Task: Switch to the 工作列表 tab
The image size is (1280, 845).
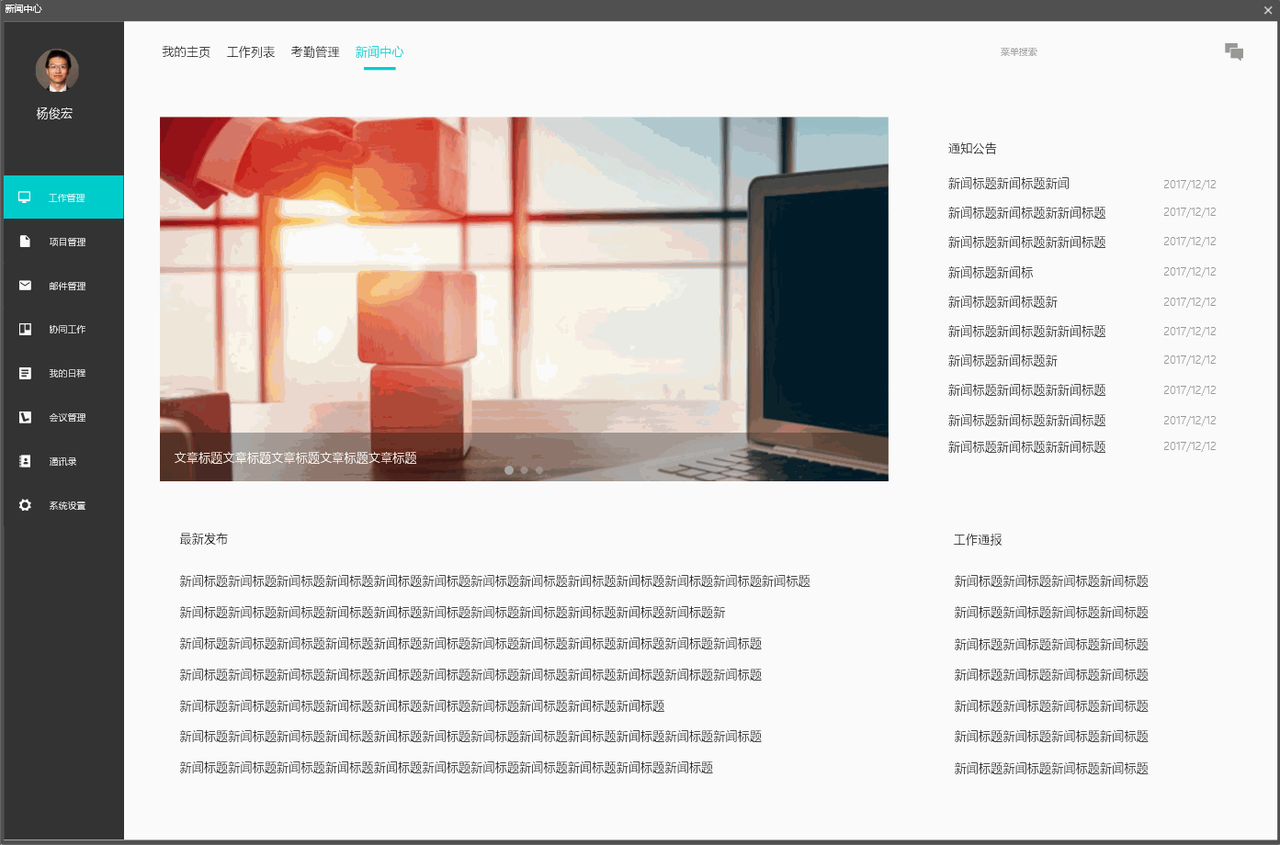Action: pyautogui.click(x=251, y=52)
